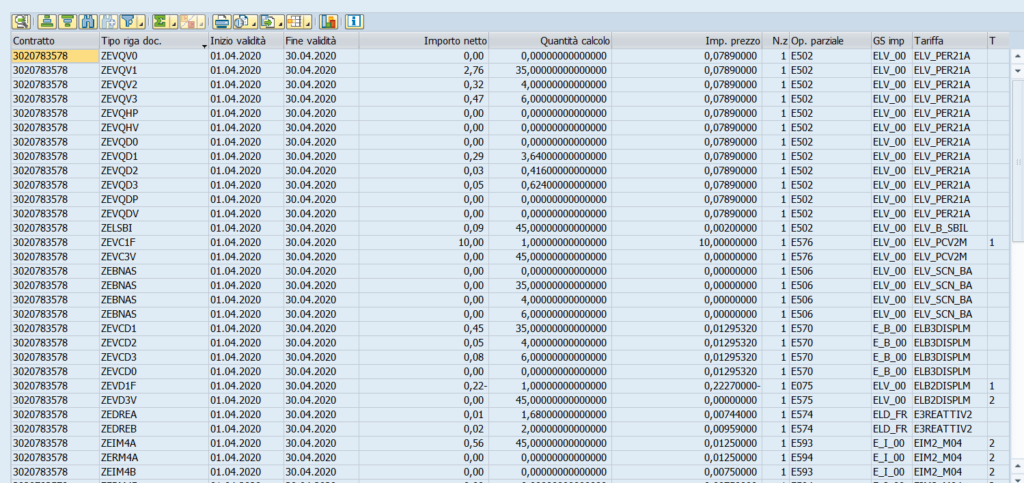Expand the Views button's dropdown arrow
This screenshot has height=483, width=1024.
pos(254,22)
